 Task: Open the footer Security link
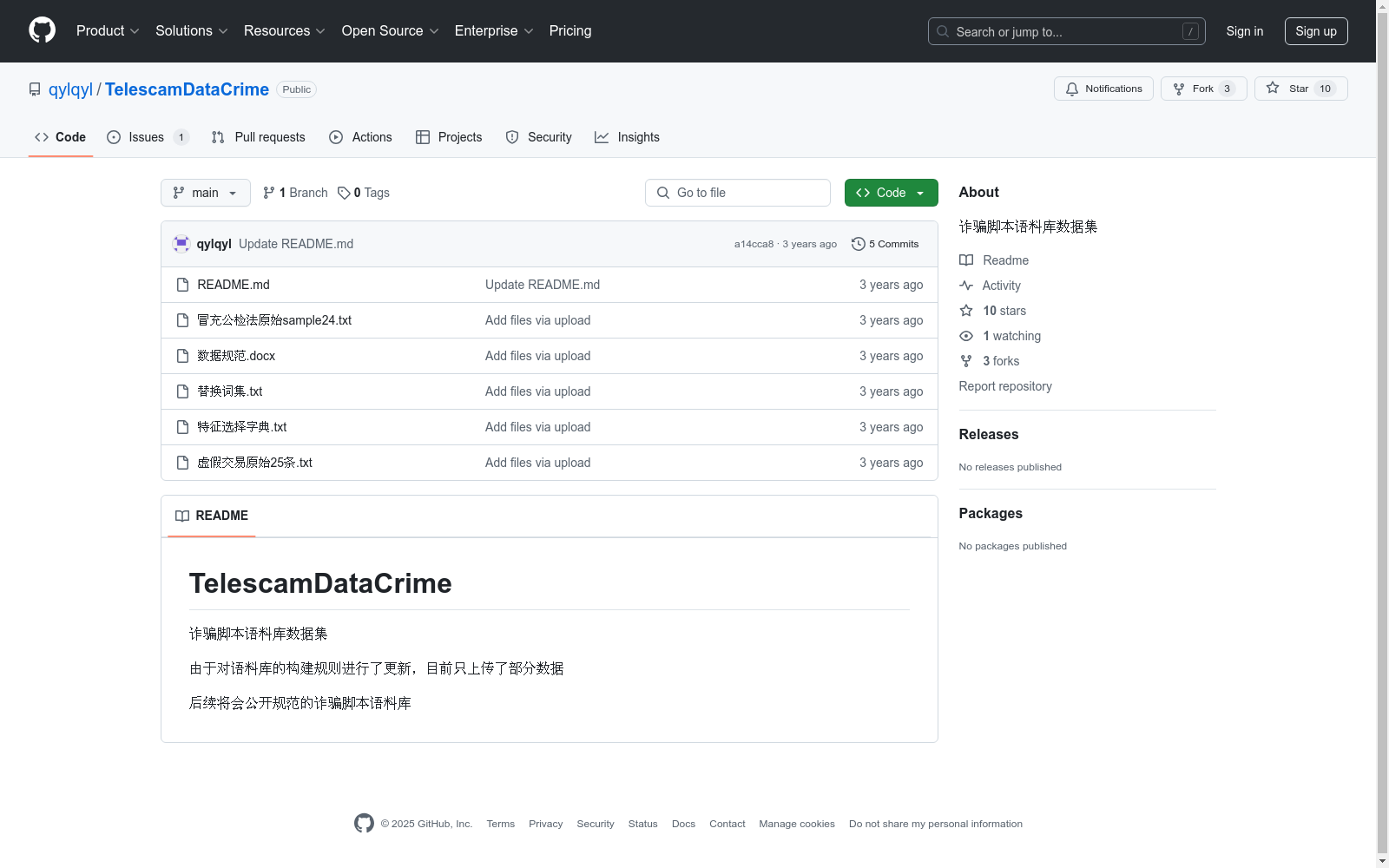point(596,824)
